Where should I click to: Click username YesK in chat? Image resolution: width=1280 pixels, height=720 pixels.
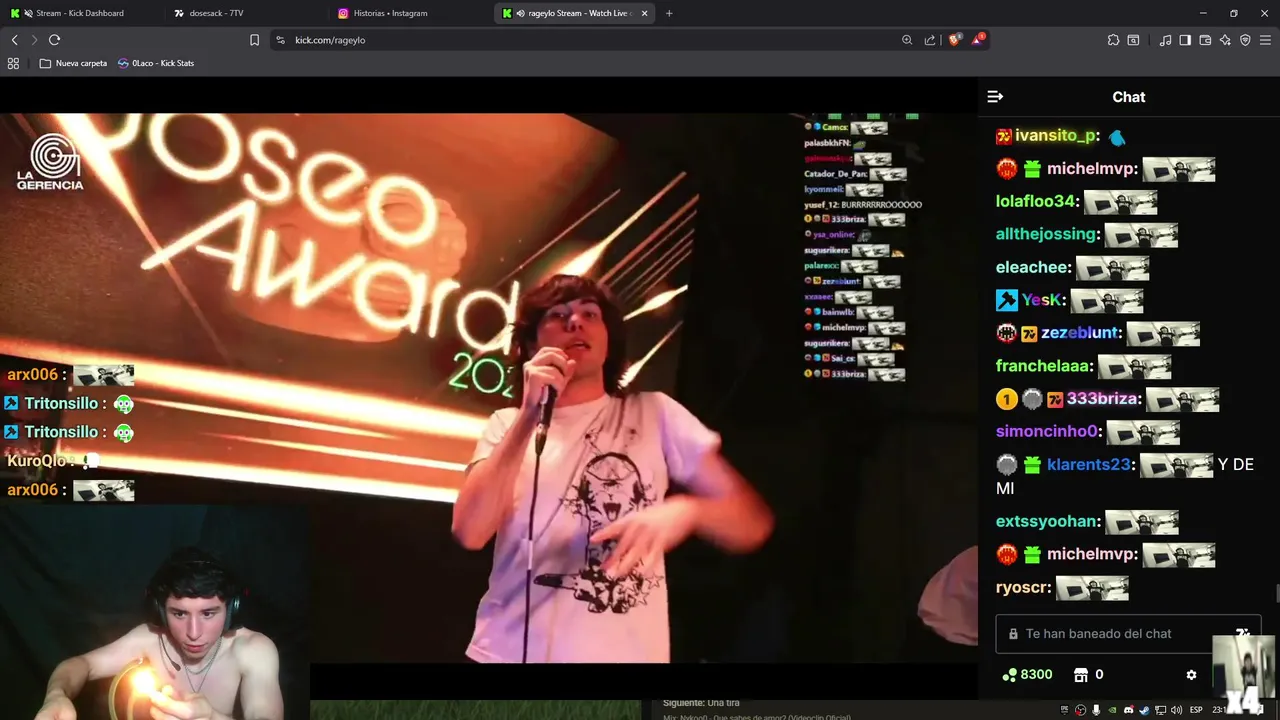coord(1043,300)
